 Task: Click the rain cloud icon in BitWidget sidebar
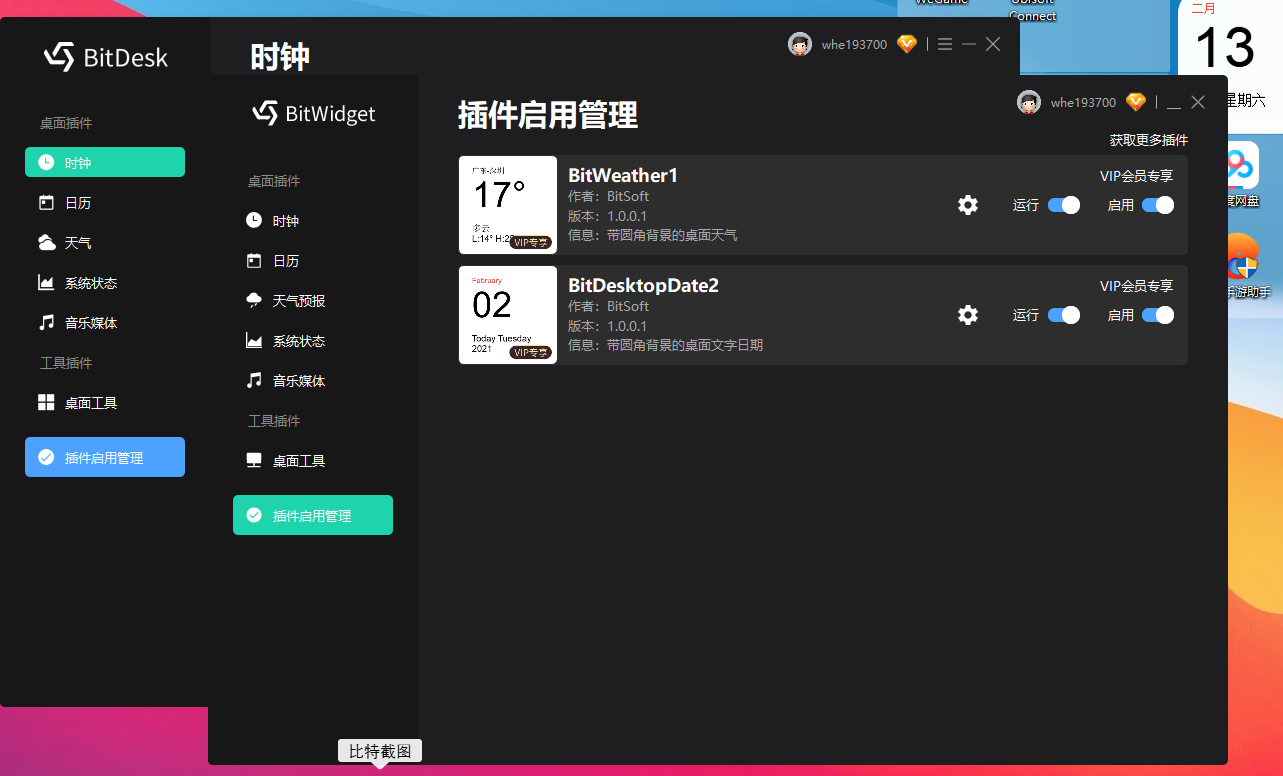254,300
